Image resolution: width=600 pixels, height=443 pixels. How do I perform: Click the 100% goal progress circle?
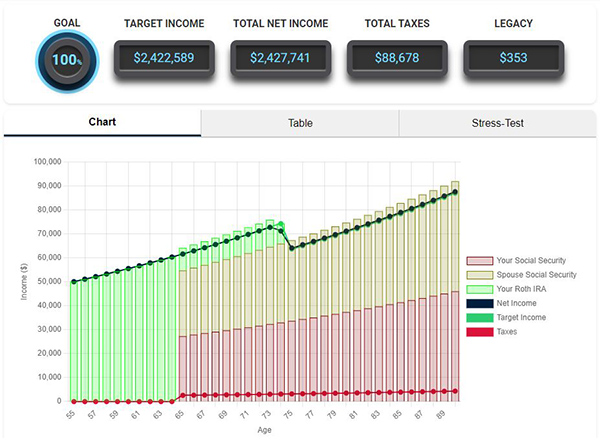(68, 61)
